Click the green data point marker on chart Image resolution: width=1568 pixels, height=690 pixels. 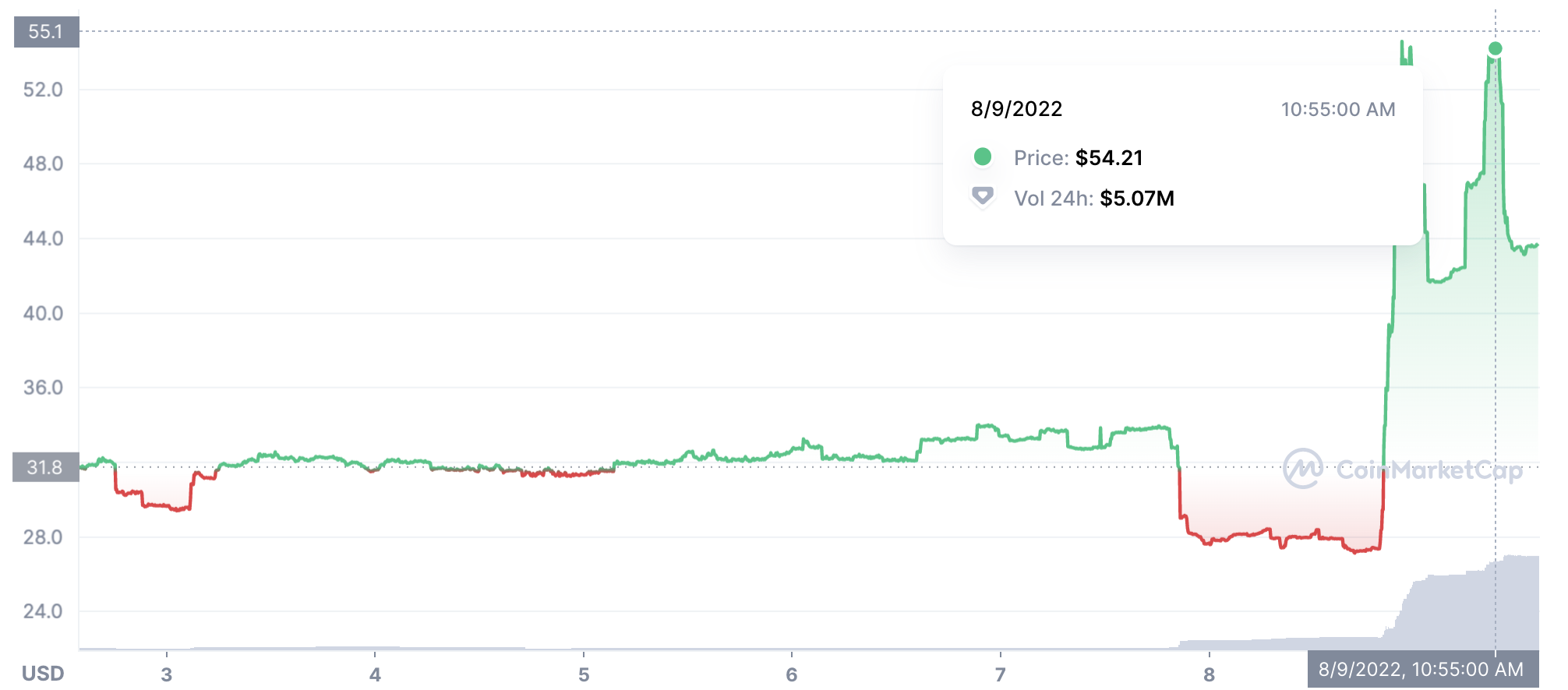(x=1495, y=49)
